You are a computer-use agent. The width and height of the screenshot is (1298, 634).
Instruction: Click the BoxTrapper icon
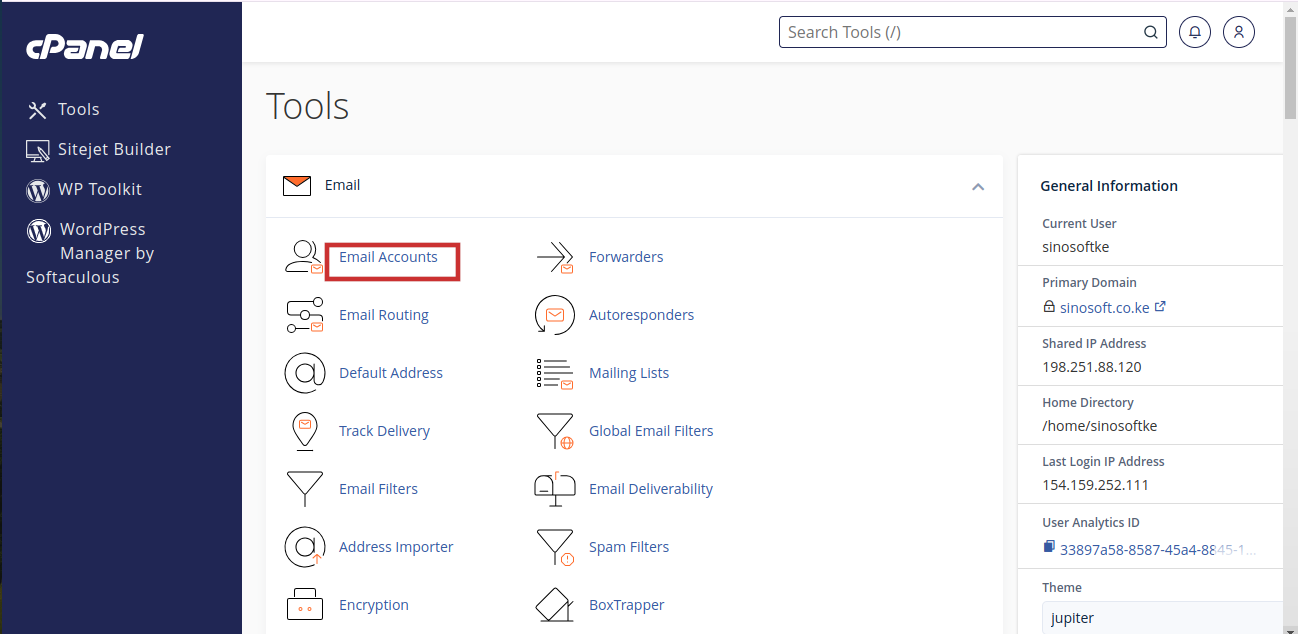555,605
